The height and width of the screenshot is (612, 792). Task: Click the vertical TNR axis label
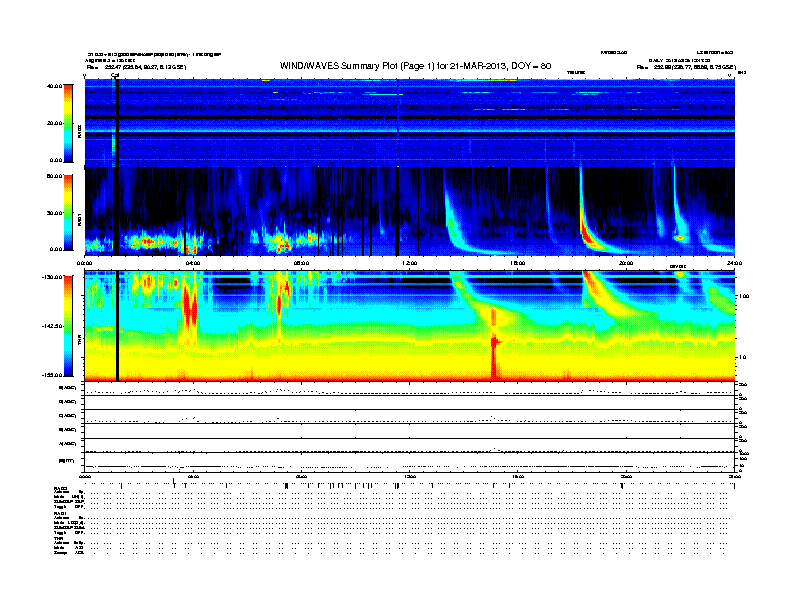(x=79, y=342)
